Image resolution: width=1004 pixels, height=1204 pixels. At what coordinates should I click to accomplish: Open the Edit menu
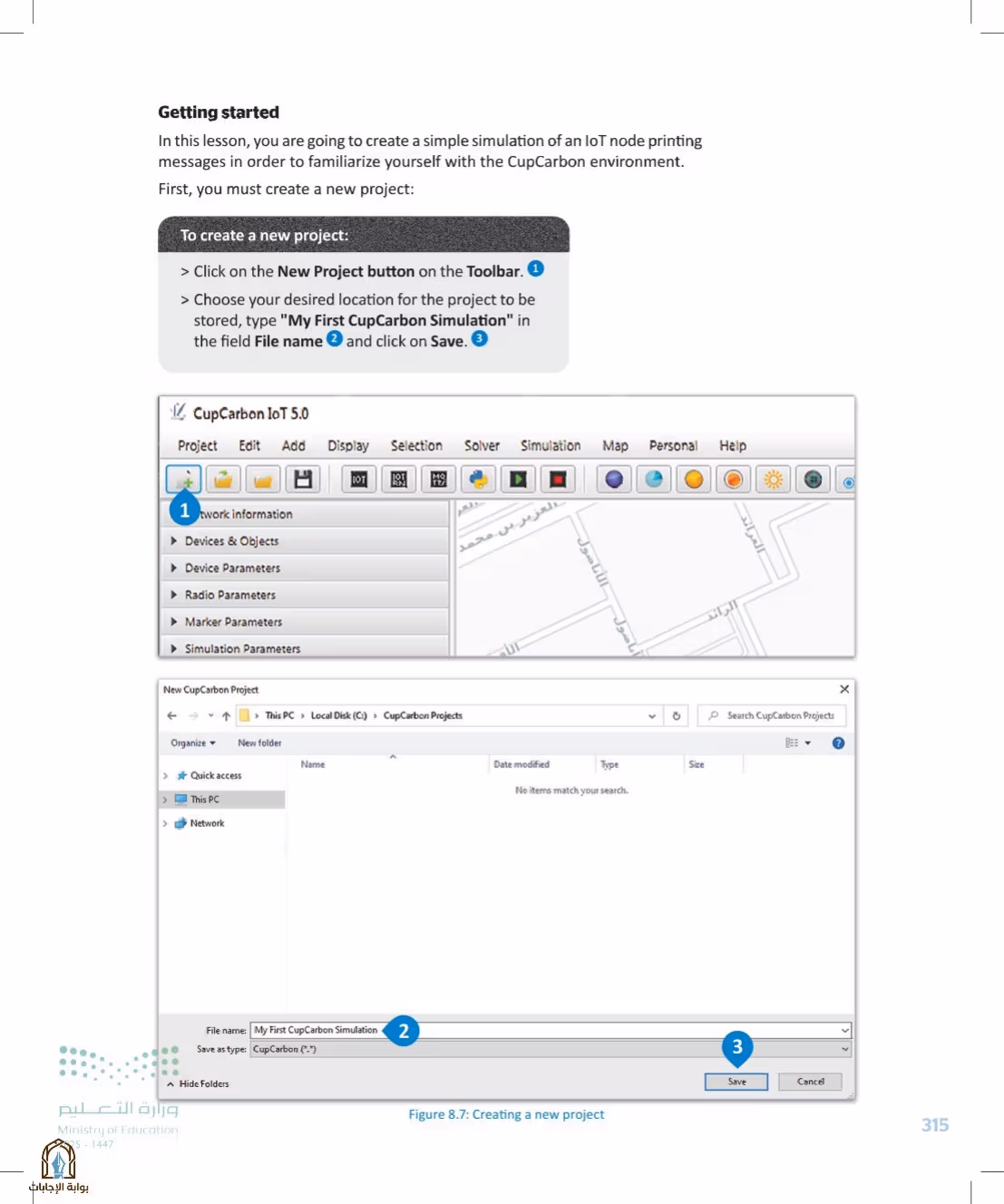(x=249, y=446)
